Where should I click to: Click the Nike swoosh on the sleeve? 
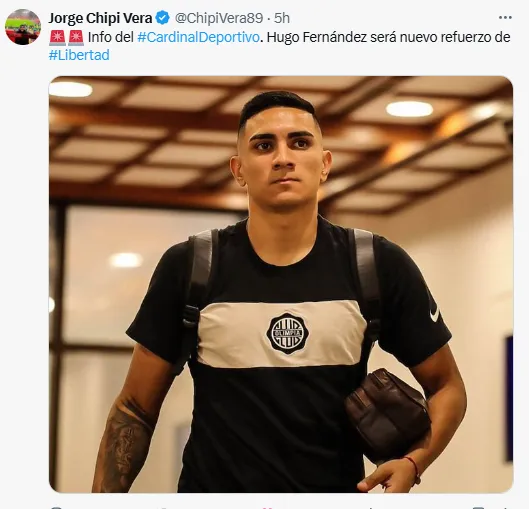coord(435,313)
